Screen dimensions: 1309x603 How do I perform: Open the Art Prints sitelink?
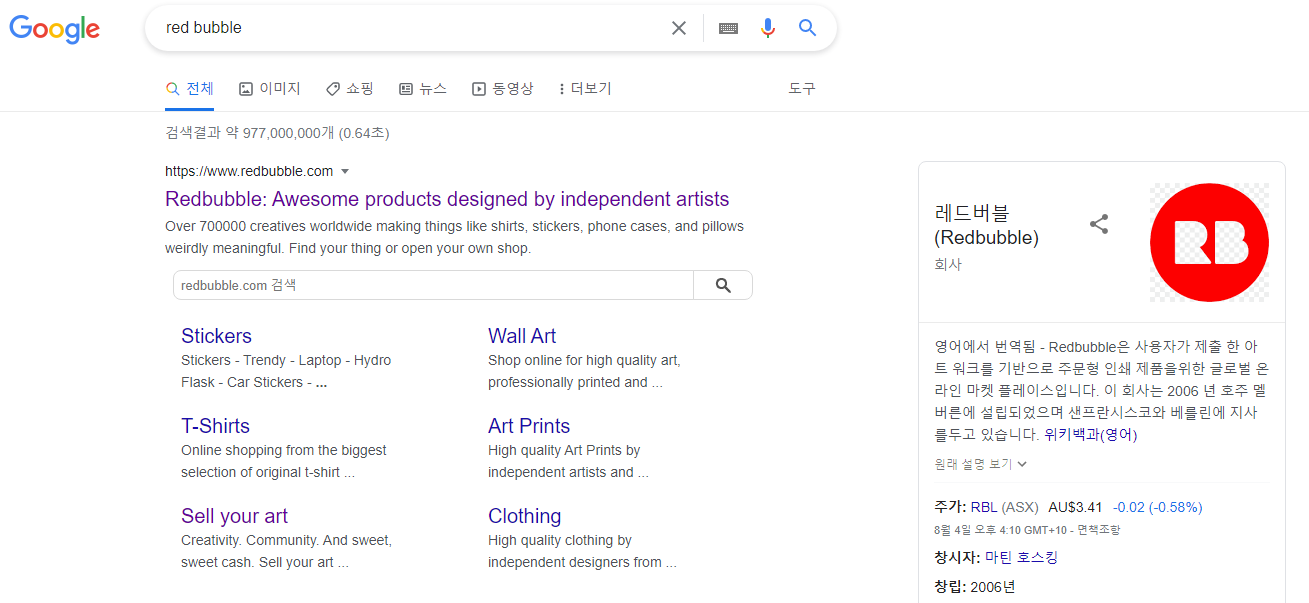tap(529, 426)
